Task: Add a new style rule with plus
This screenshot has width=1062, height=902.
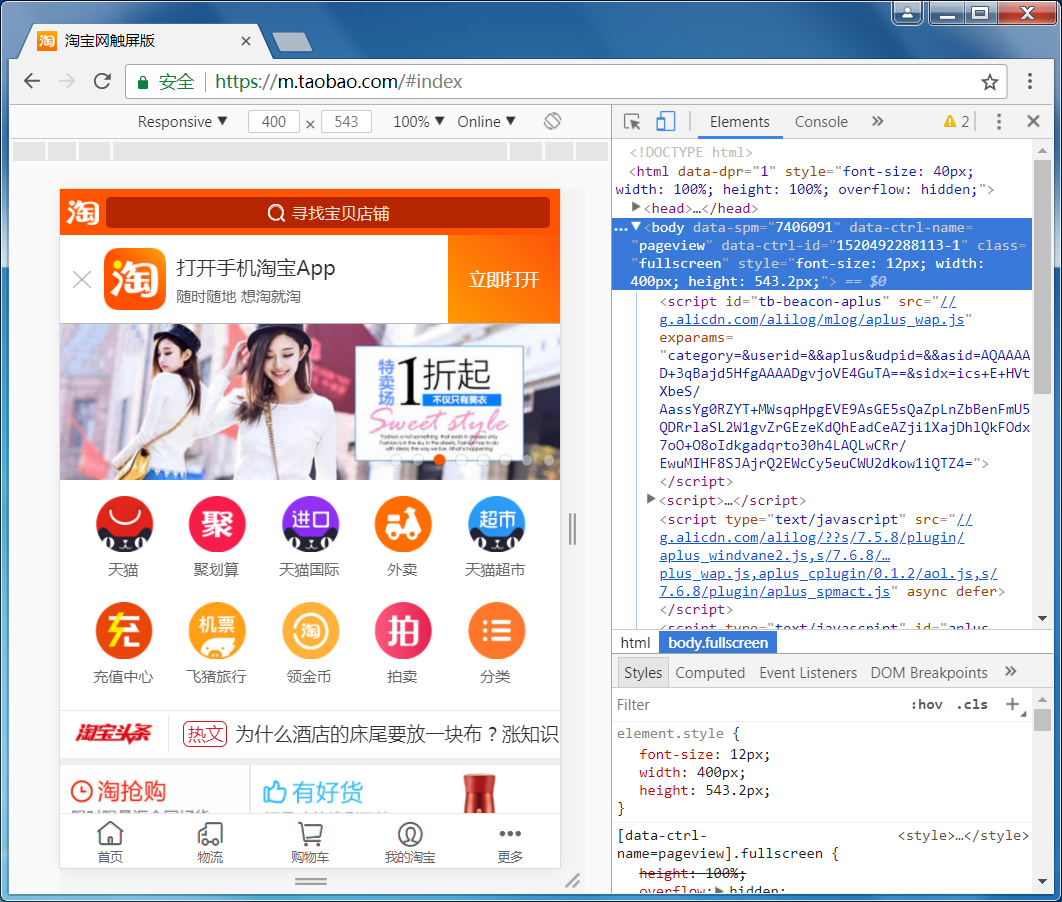Action: [x=1013, y=704]
